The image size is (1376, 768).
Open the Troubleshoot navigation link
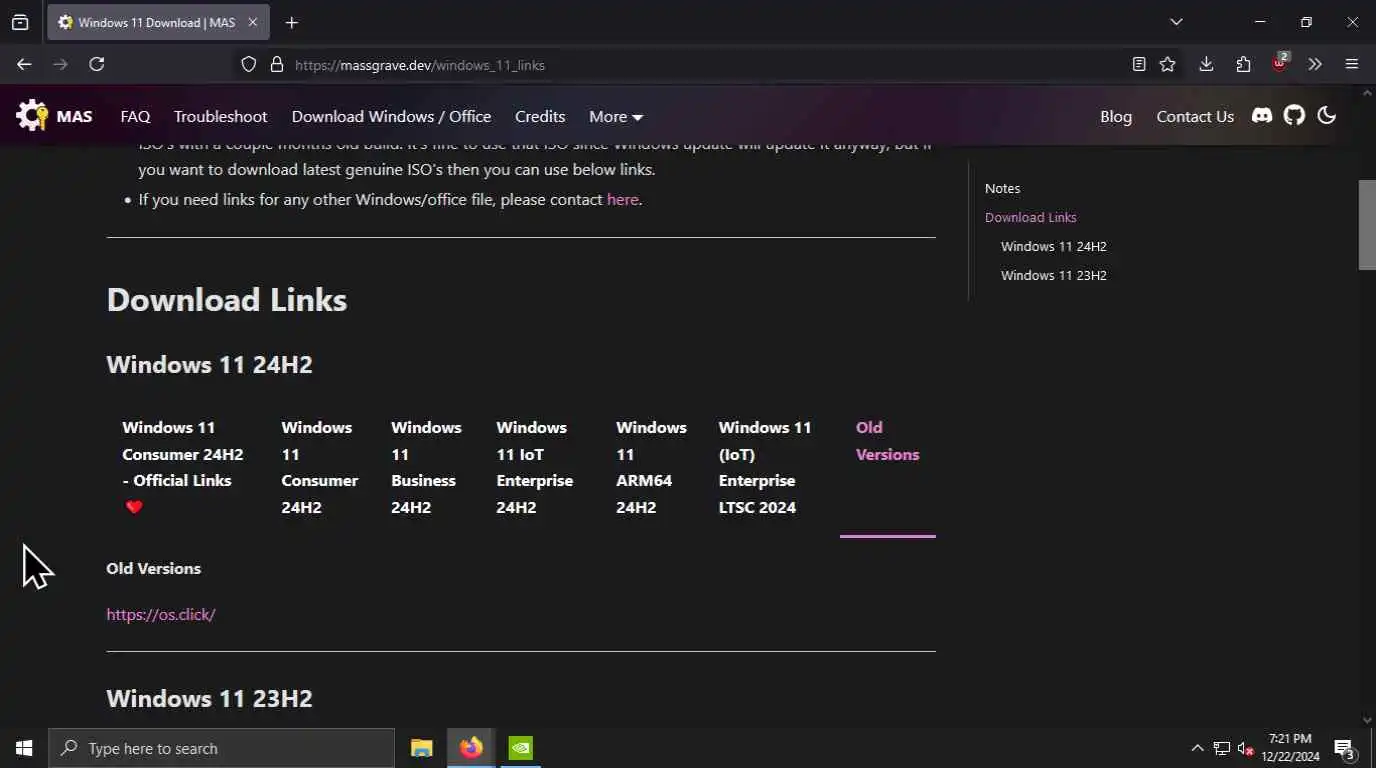click(221, 116)
